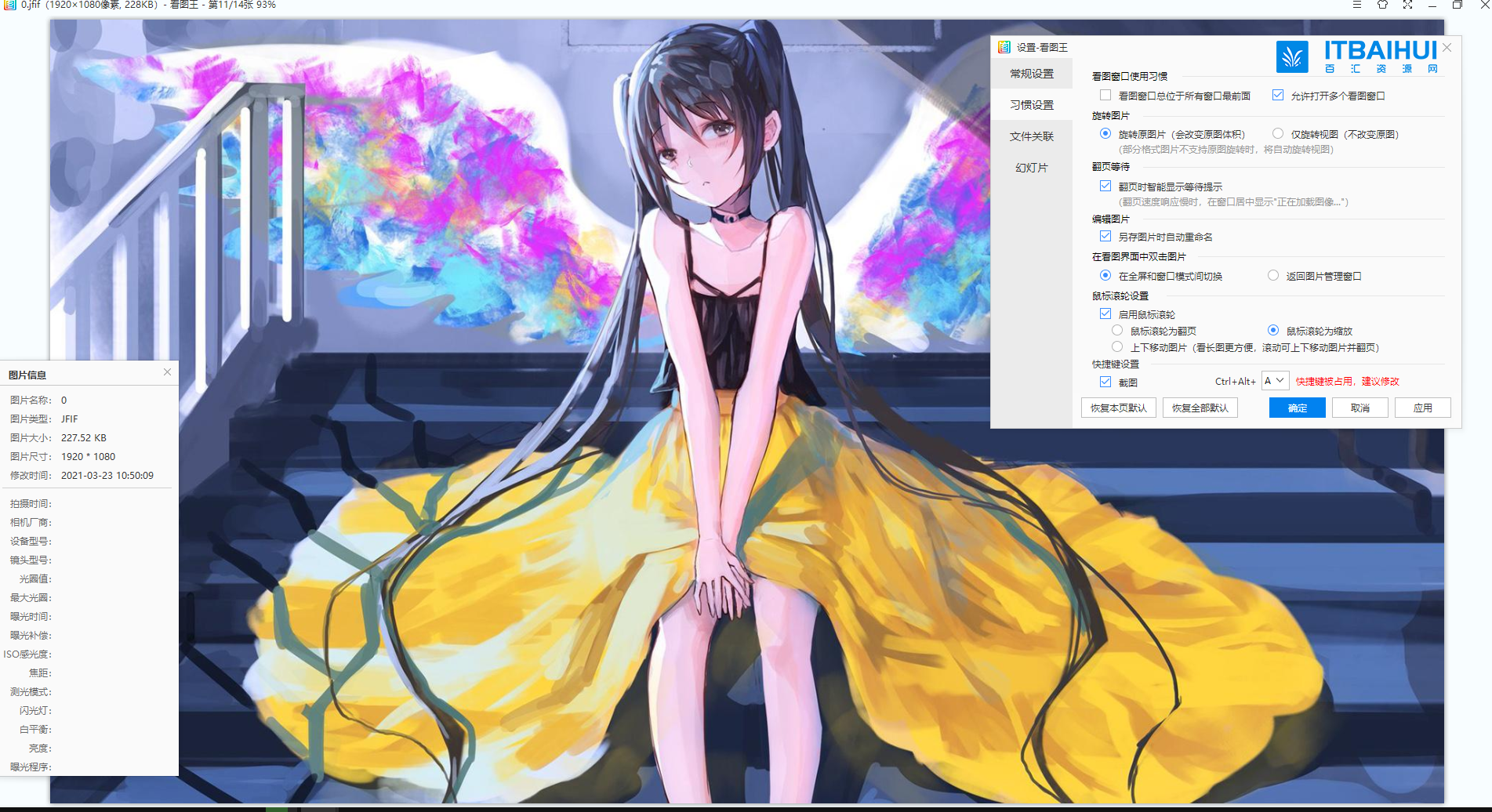The height and width of the screenshot is (812, 1492).
Task: Switch to 习惯设置 tab
Action: click(x=1032, y=105)
